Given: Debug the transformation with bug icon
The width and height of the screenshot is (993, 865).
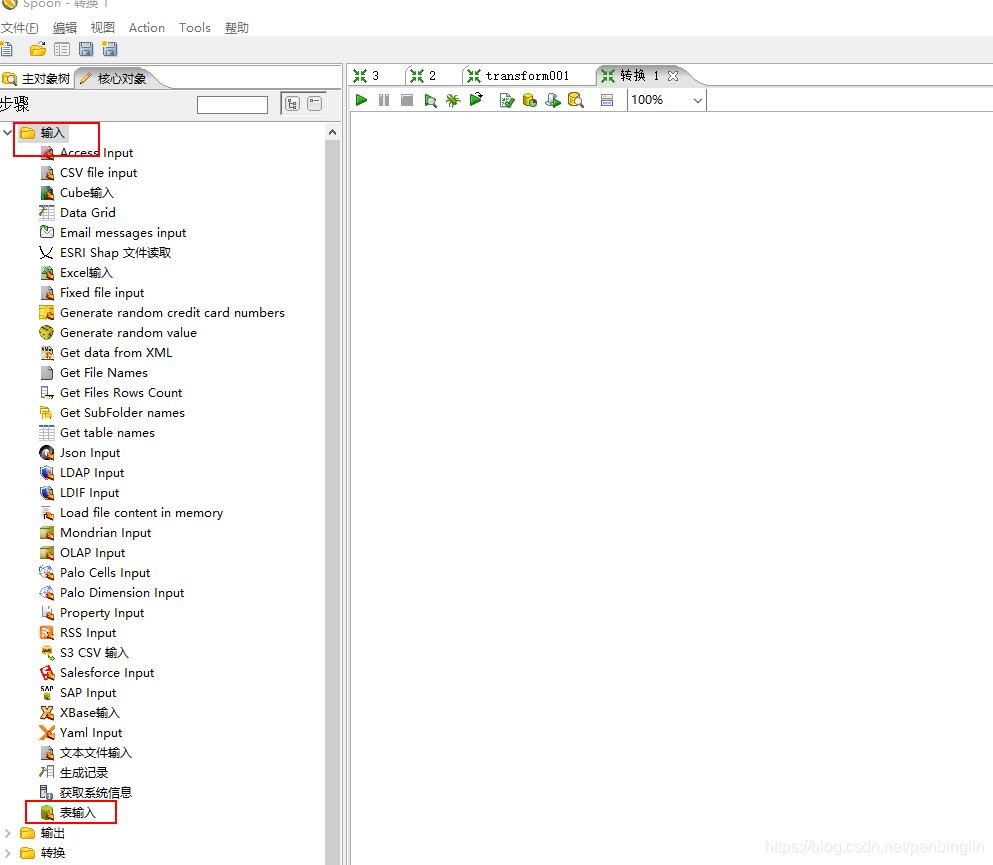Looking at the screenshot, I should tap(453, 100).
